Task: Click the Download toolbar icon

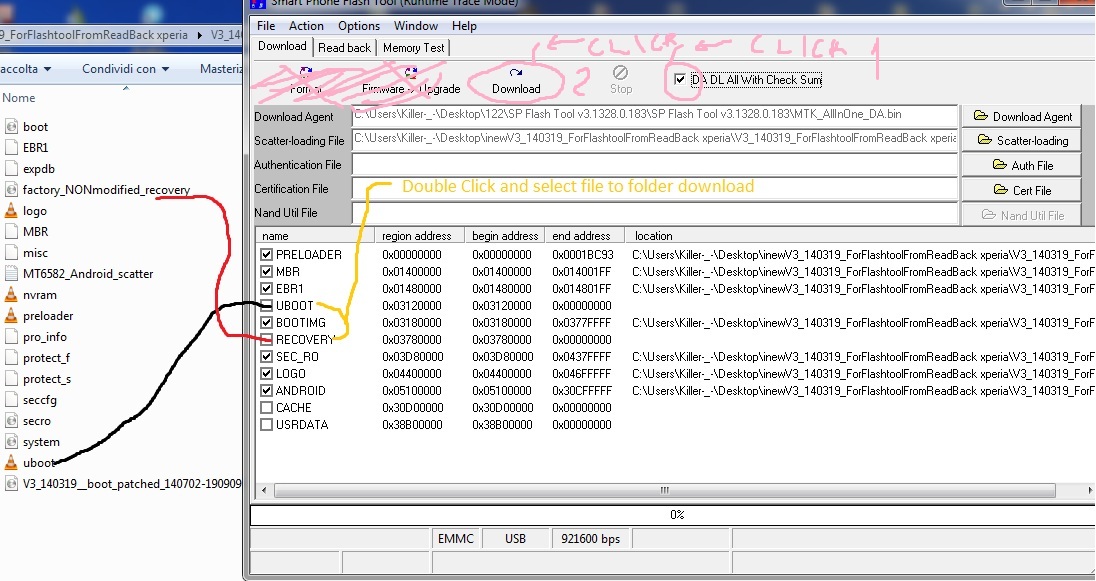Action: coord(516,73)
